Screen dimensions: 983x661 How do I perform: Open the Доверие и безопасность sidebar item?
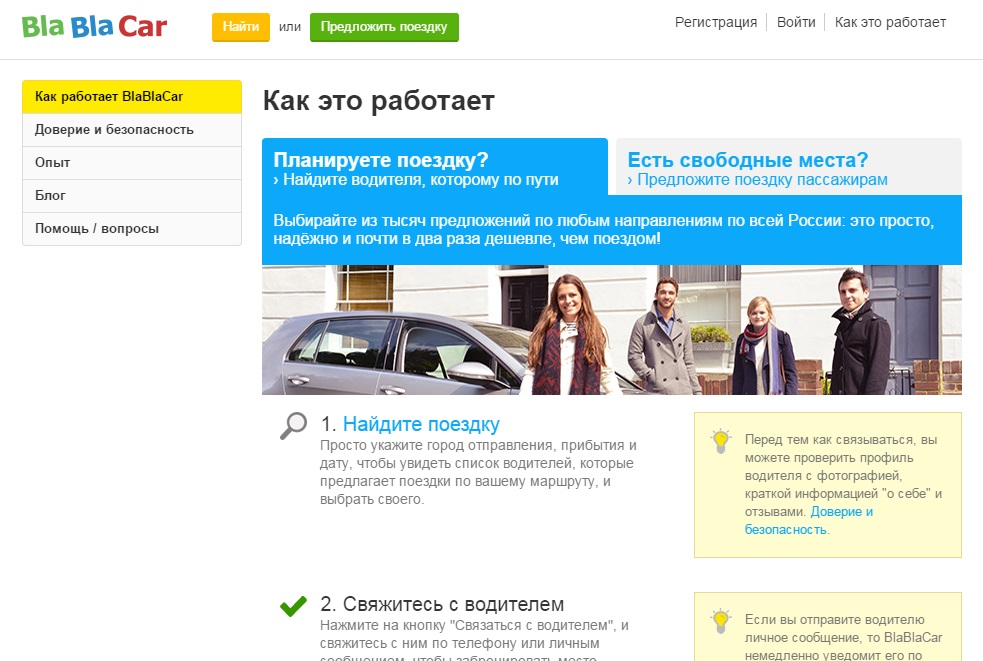[x=132, y=130]
